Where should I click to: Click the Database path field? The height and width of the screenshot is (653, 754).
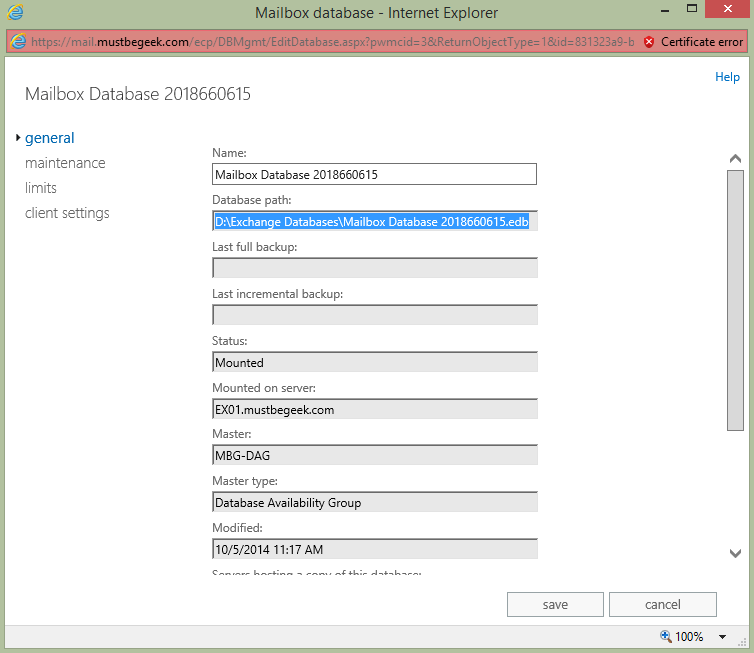(x=374, y=221)
